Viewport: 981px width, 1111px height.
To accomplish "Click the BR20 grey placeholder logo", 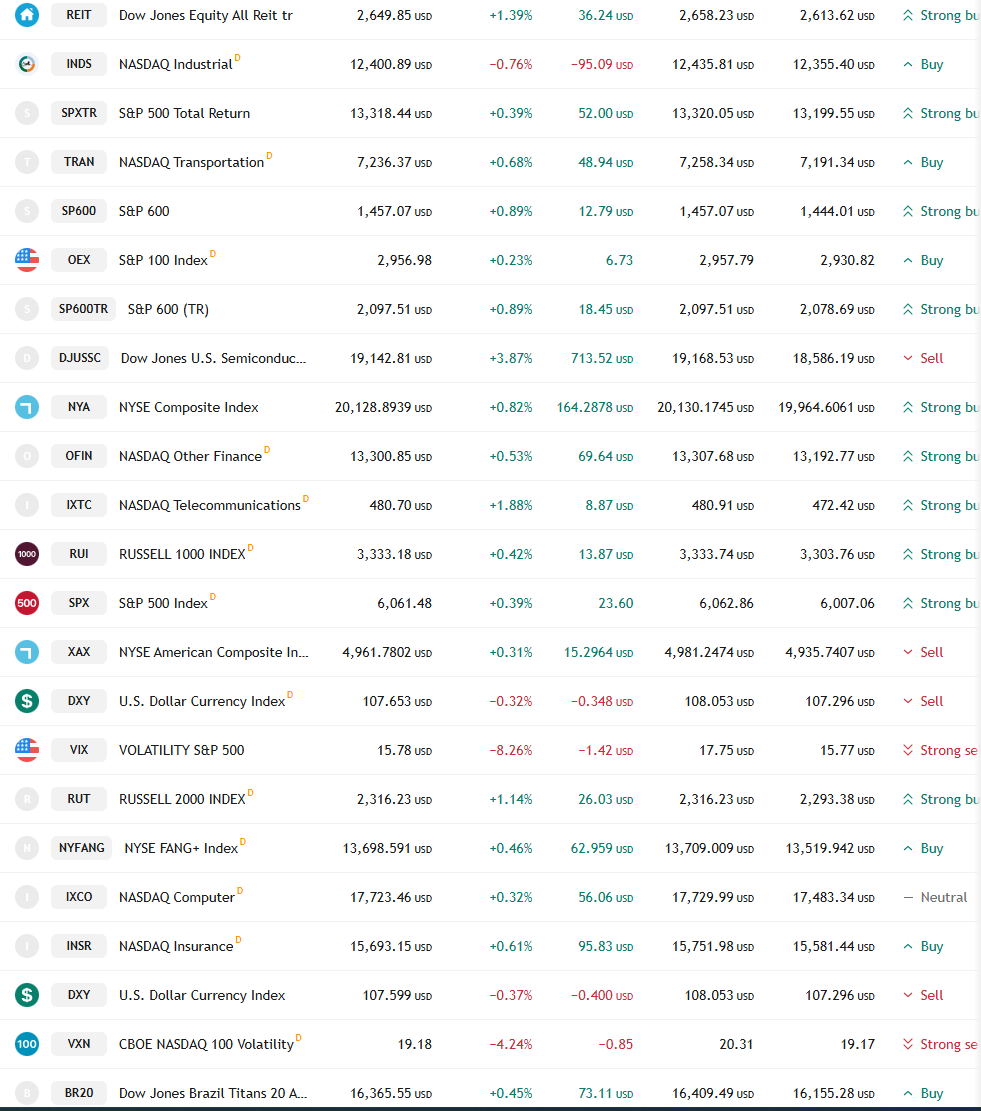I will (x=27, y=1093).
